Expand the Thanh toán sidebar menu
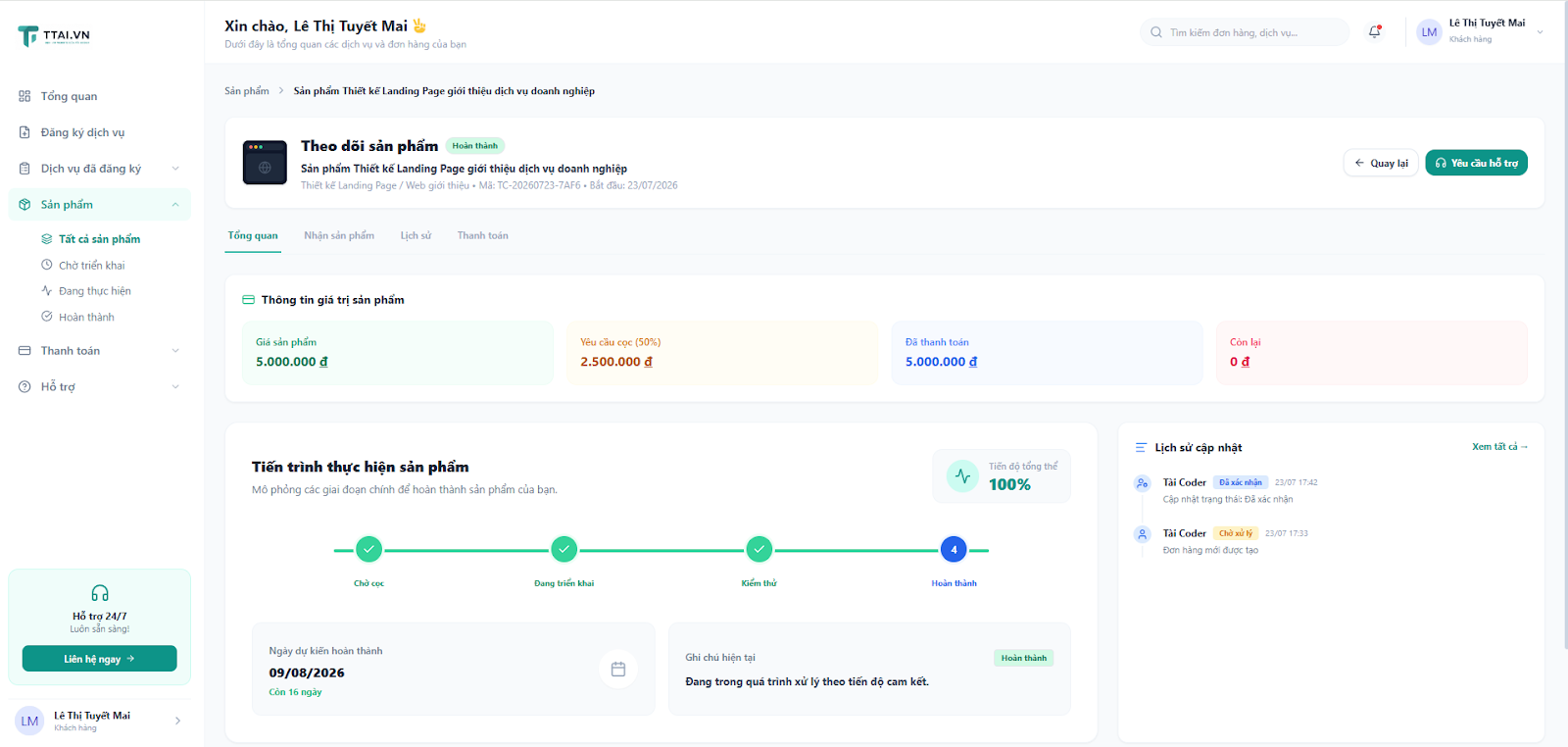Viewport: 1568px width, 747px height. 99,351
